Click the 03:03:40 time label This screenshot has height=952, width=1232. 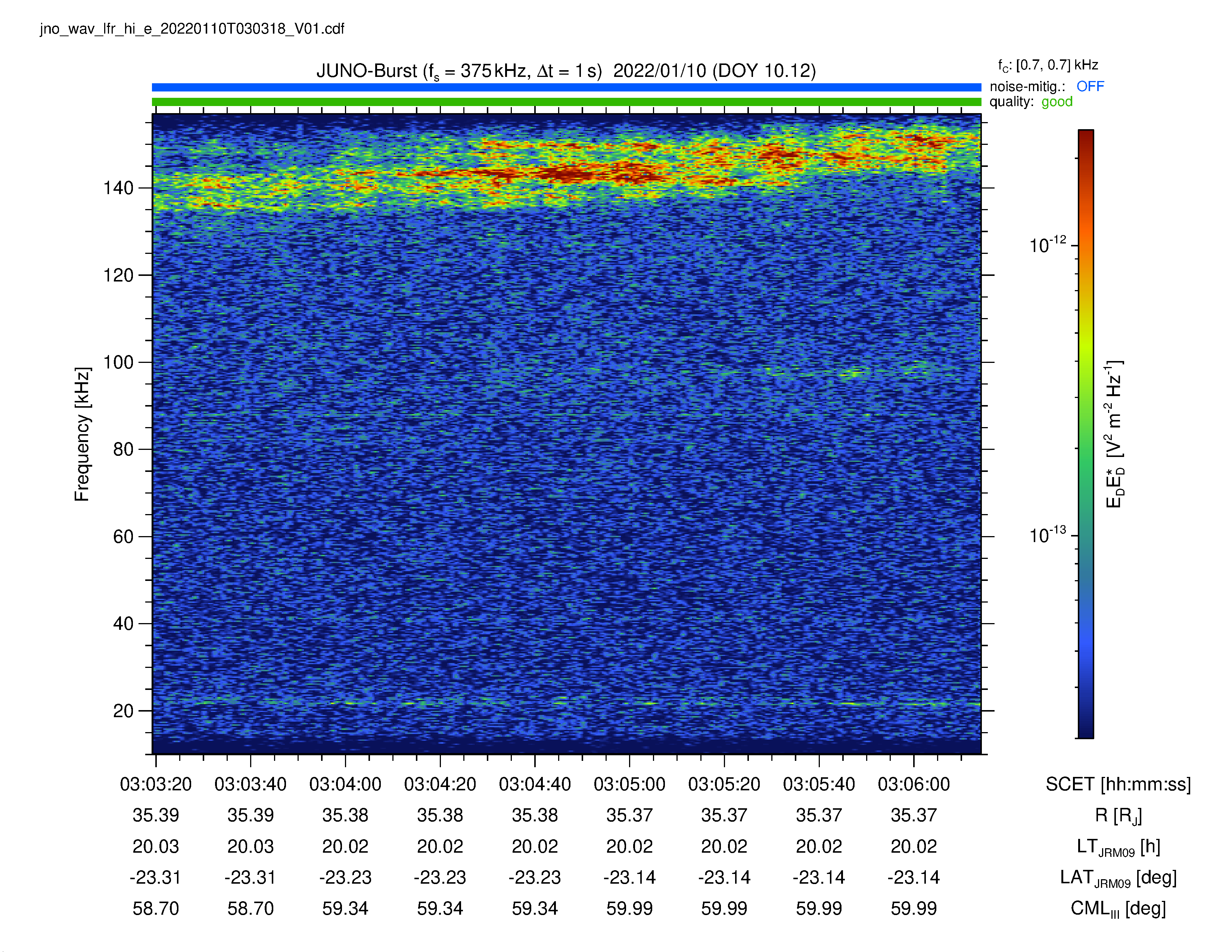coord(251,784)
